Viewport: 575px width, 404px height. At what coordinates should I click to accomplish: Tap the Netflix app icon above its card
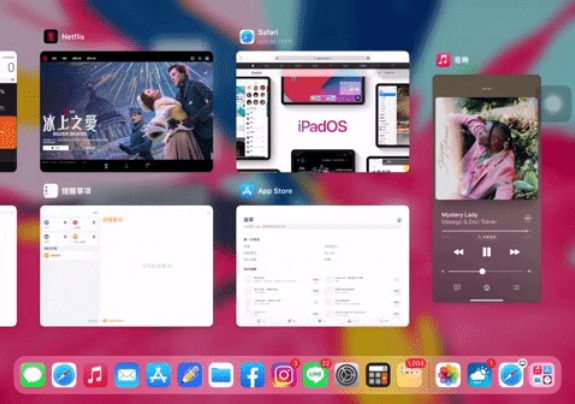[51, 36]
